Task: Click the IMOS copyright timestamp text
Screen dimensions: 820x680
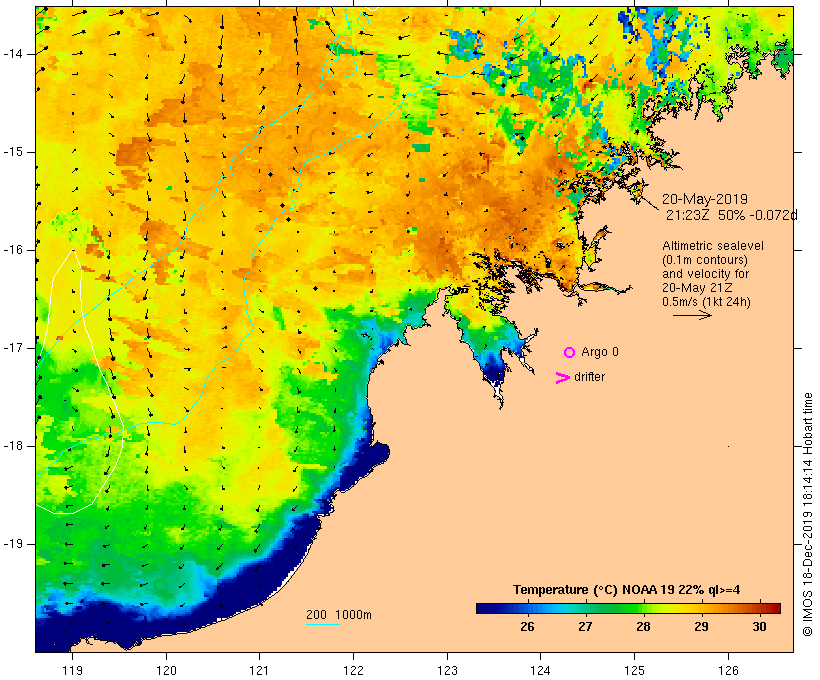Action: tap(808, 514)
